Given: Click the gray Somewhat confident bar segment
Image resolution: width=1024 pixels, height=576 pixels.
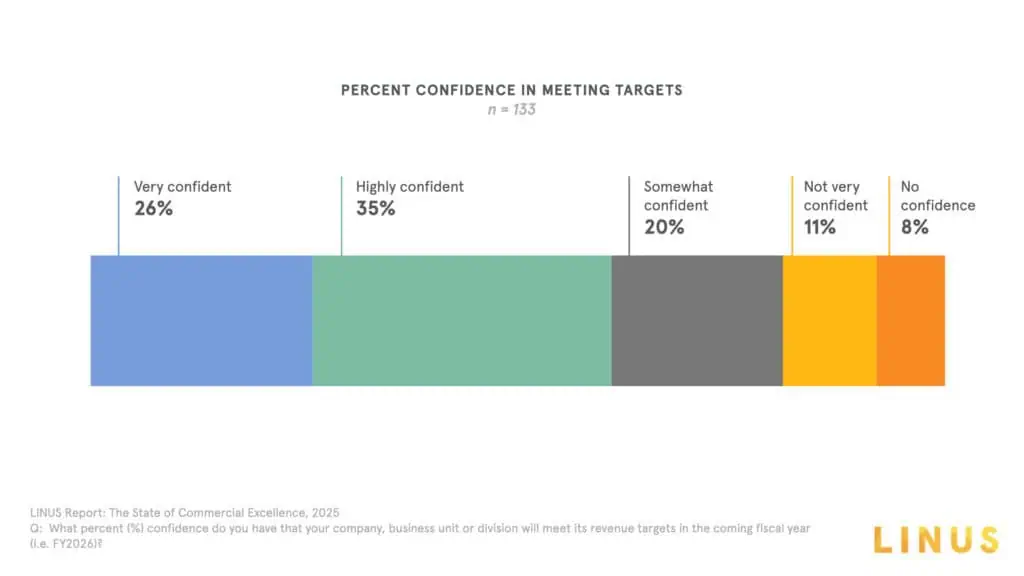Looking at the screenshot, I should click(696, 320).
